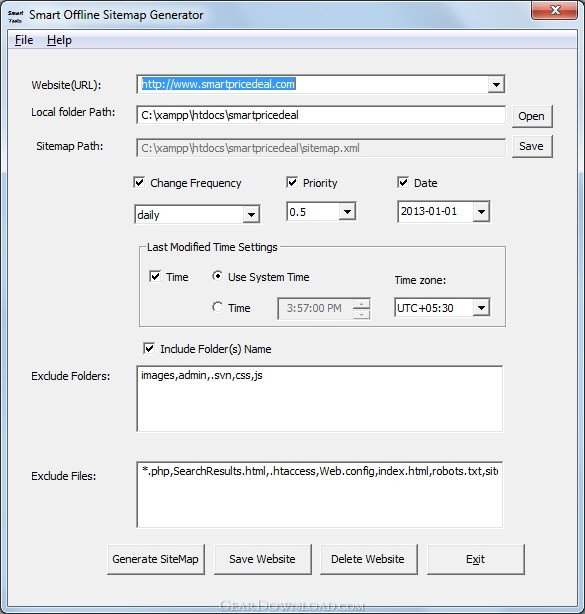Click the Save Website button
Image resolution: width=585 pixels, height=614 pixels.
pos(263,559)
